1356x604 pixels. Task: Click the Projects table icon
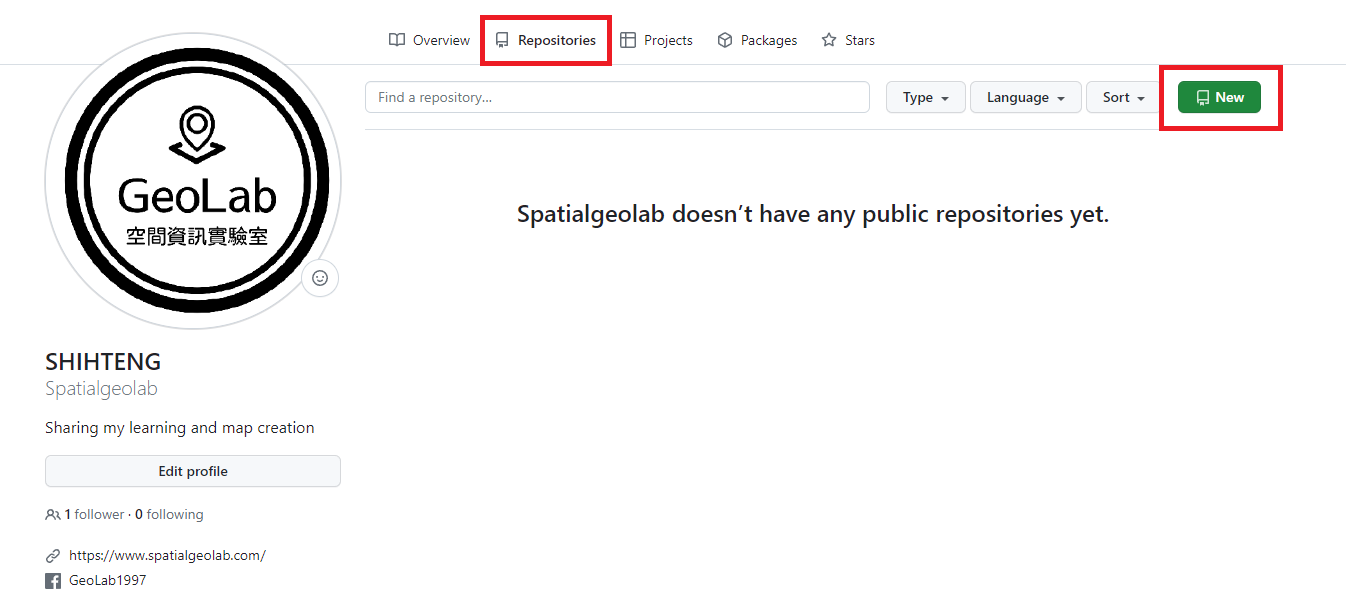[628, 41]
